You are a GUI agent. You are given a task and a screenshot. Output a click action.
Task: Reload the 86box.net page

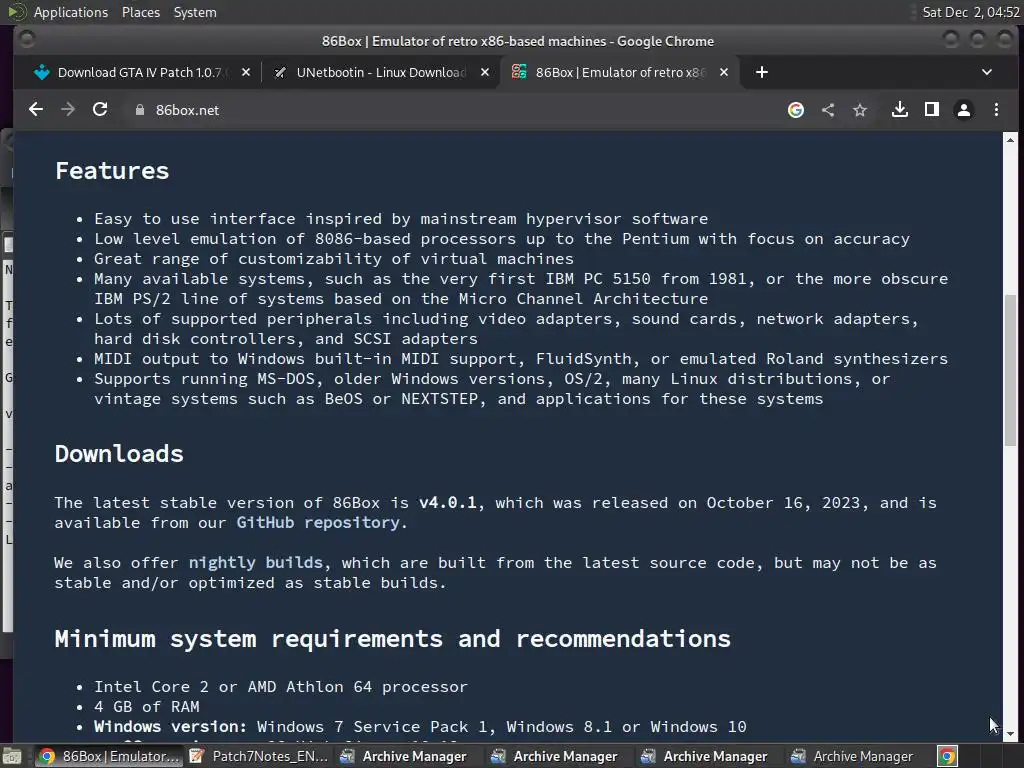100,110
